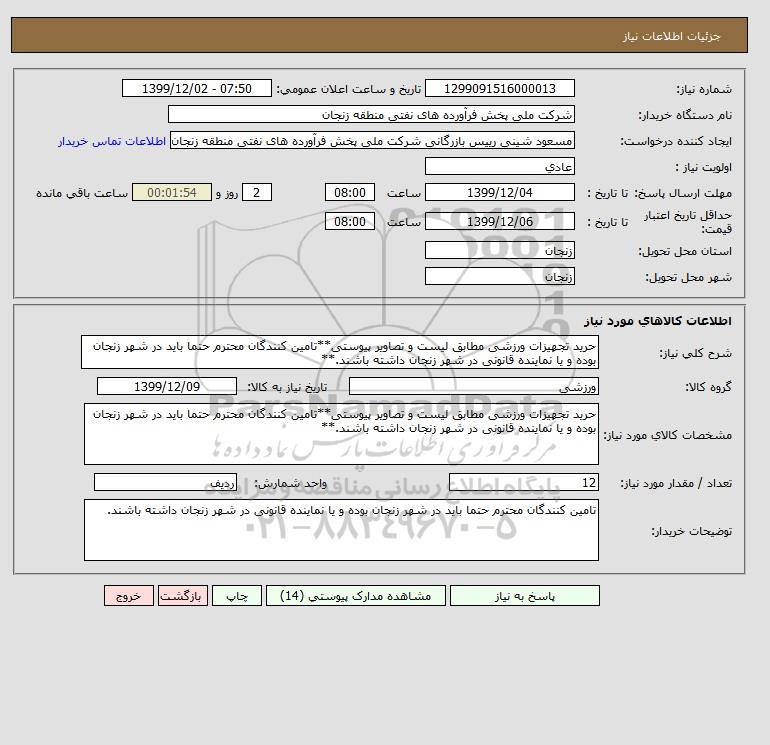Click the تاریخ و ساعت اعلان عمومی label
The width and height of the screenshot is (770, 745).
[x=349, y=89]
